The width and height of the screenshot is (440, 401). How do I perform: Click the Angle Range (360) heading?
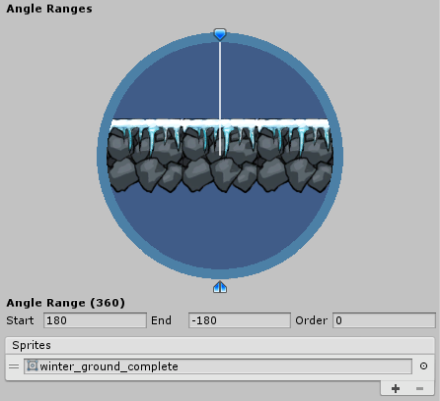pos(66,303)
